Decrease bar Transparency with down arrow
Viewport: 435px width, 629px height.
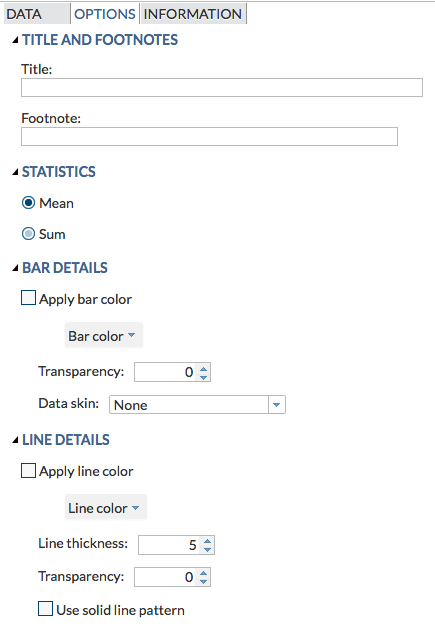[203, 377]
